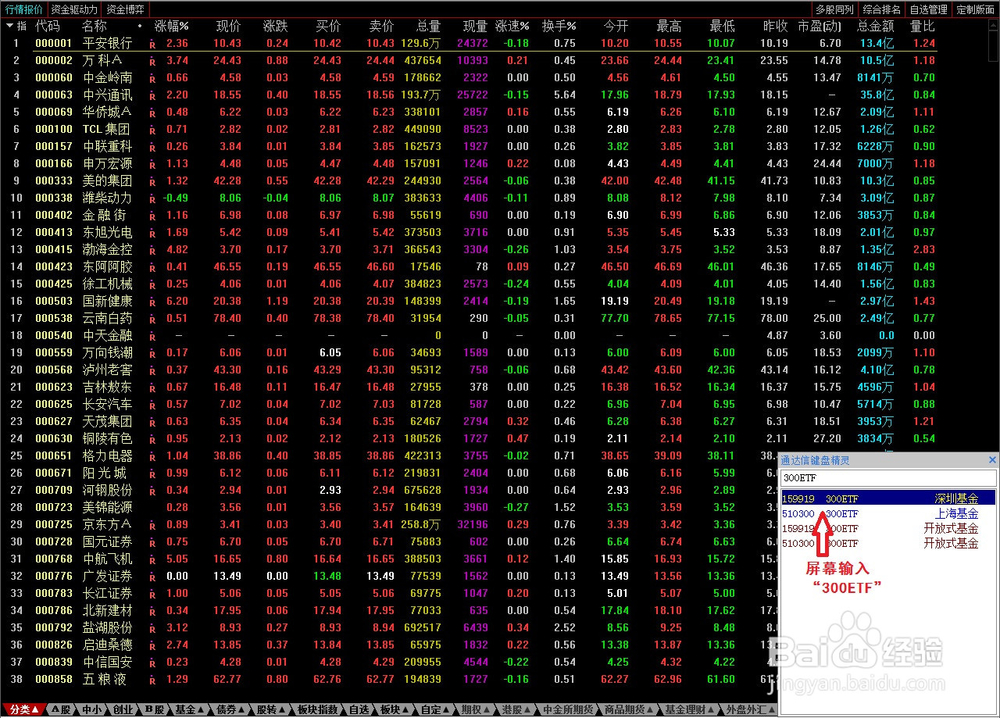
Task: Close the 通达信键盘精灵 popup
Action: tap(992, 460)
